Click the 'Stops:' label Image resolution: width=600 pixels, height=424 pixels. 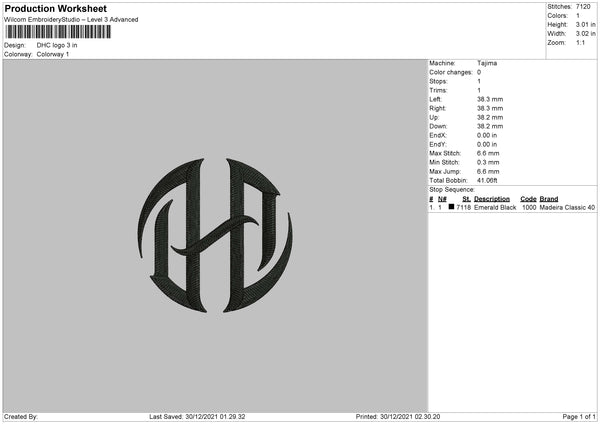[x=438, y=81]
